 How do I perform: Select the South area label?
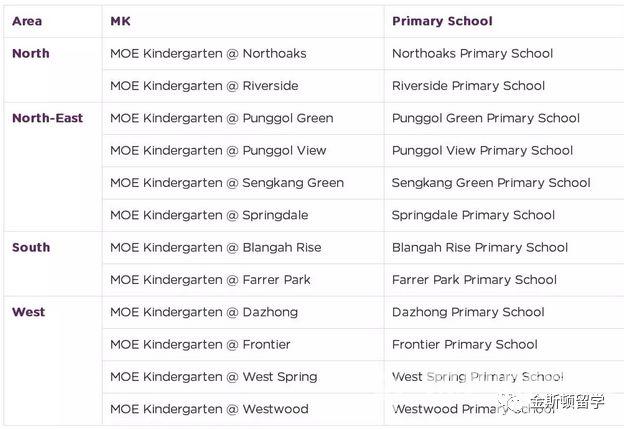(31, 248)
